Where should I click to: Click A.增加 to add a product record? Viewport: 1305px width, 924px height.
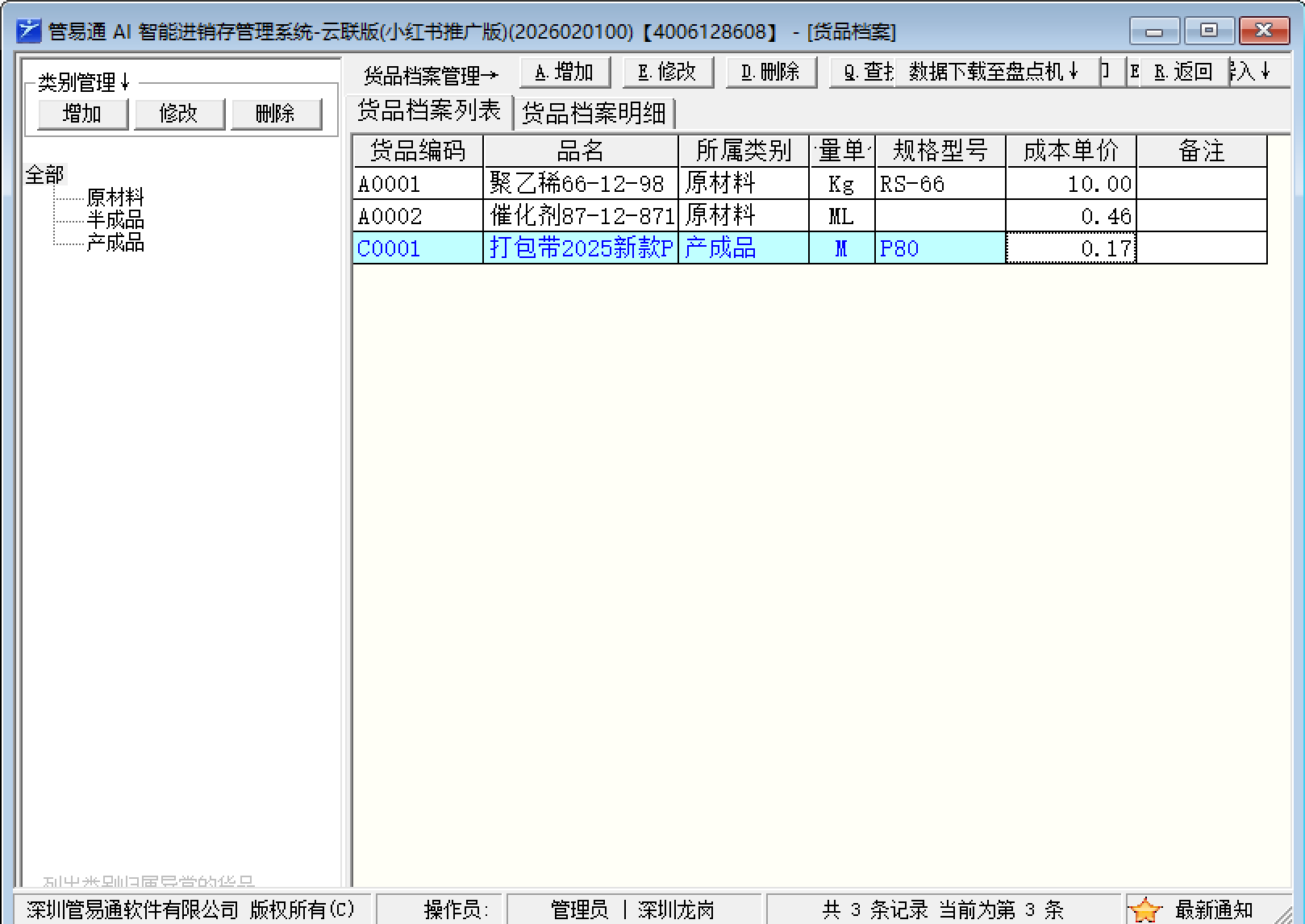point(565,73)
